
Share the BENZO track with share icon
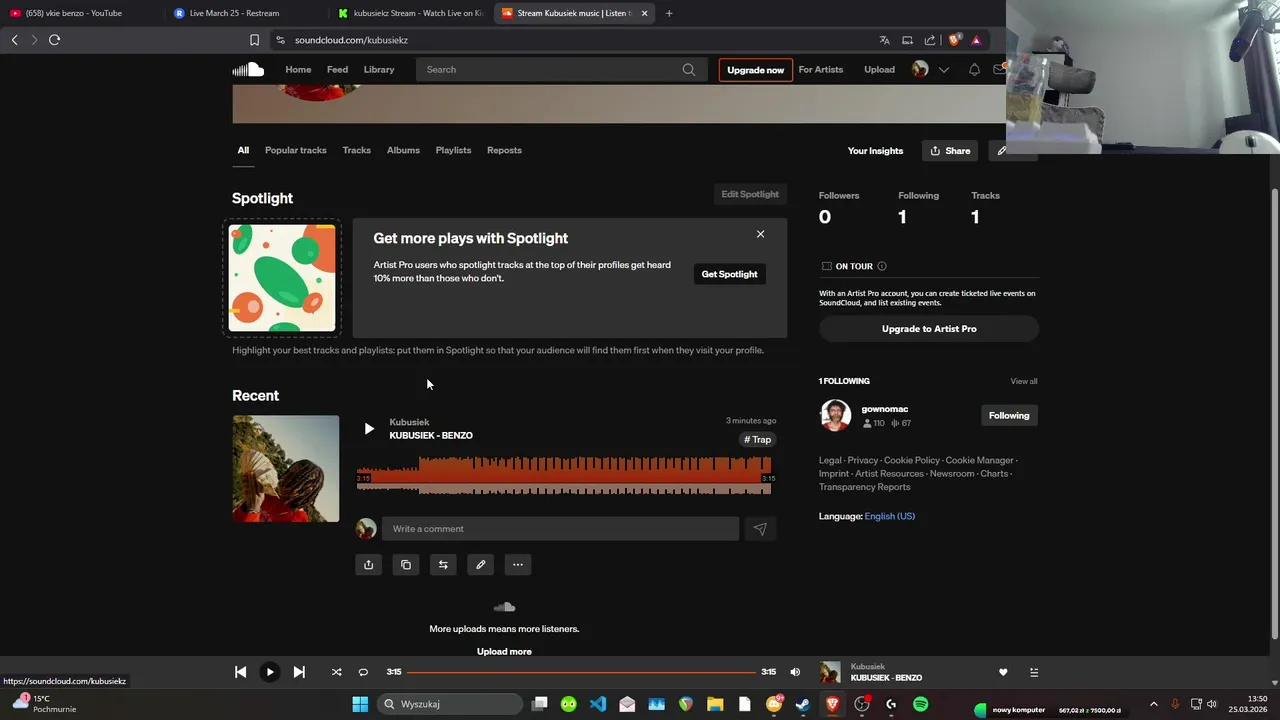pos(368,565)
